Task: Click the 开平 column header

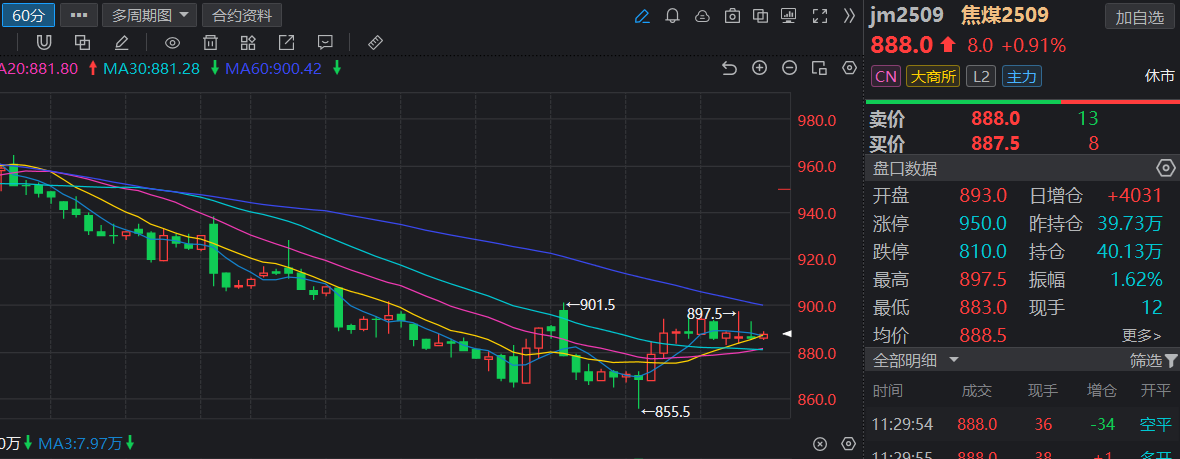Action: [1156, 391]
